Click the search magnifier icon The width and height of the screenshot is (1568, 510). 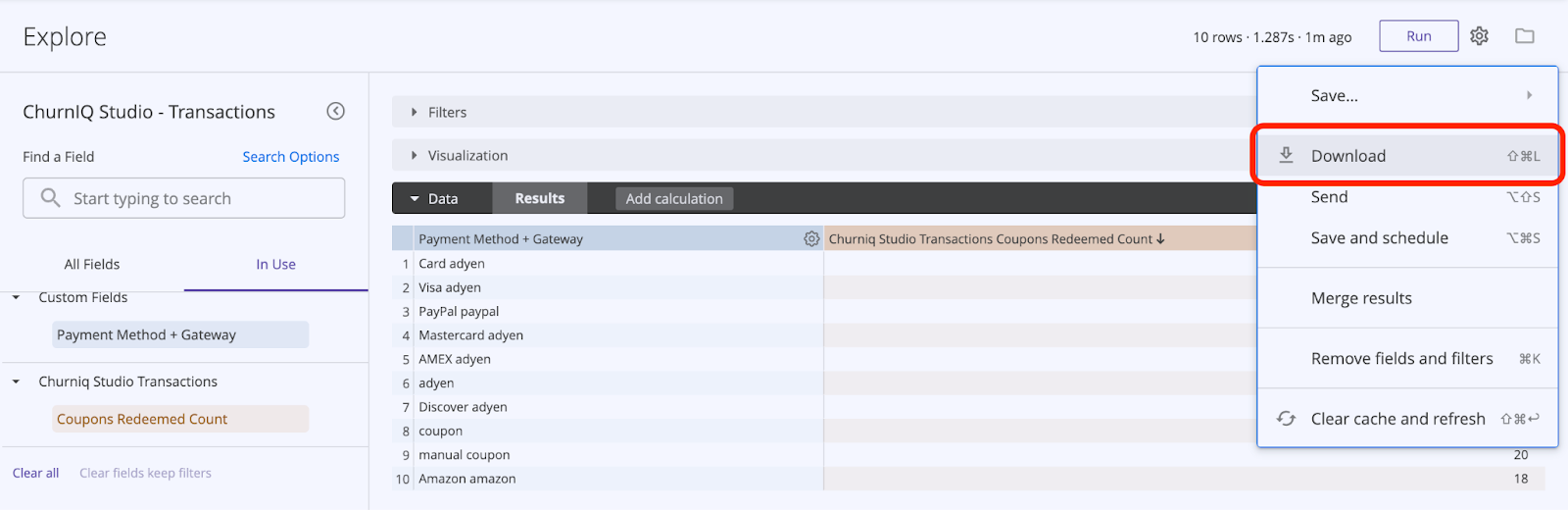(50, 198)
